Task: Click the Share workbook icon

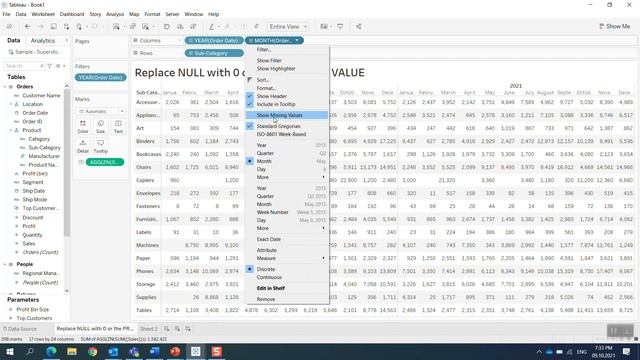Action: point(359,27)
